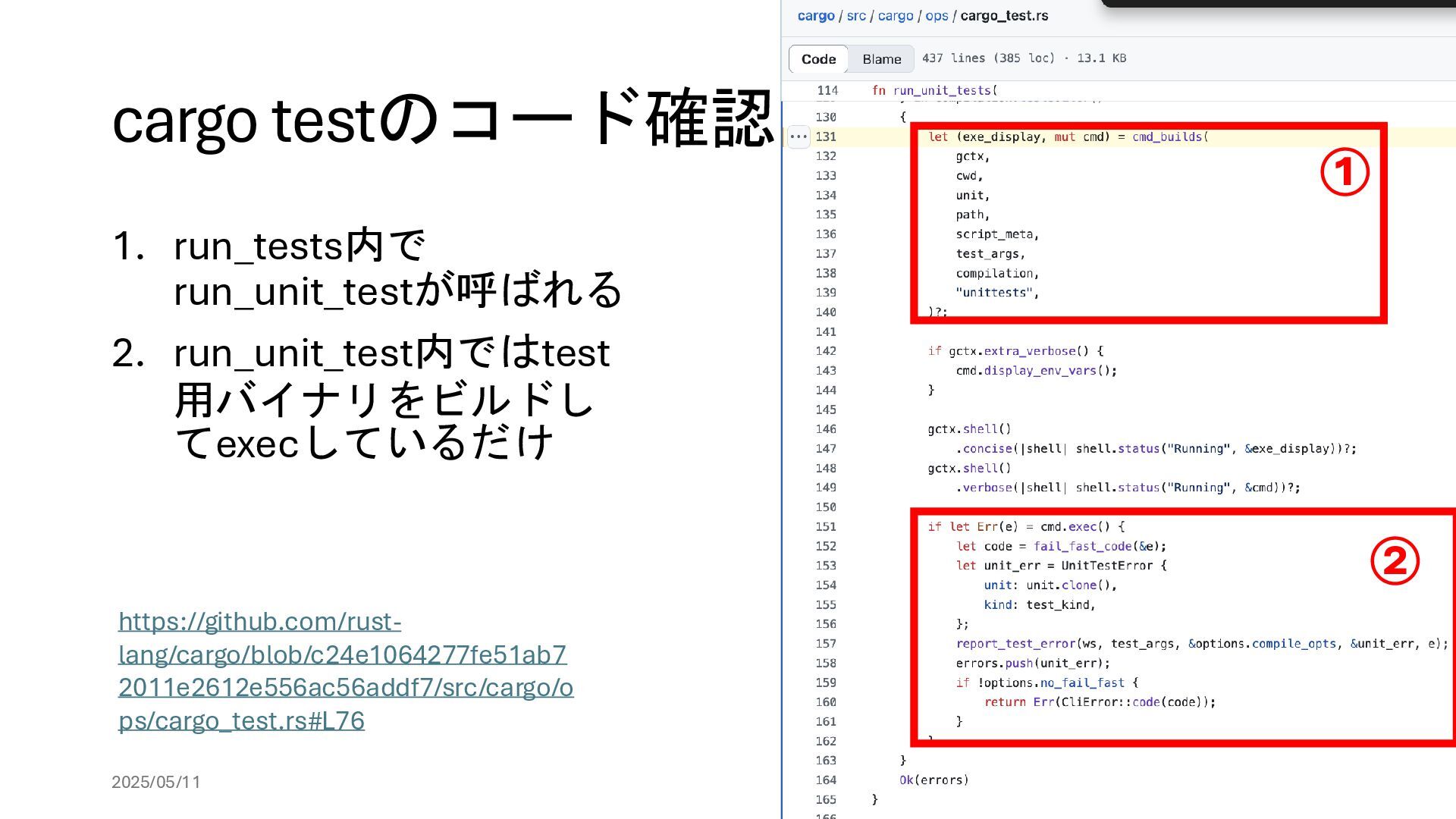Open the cargo repository breadcrumb link
This screenshot has width=1456, height=819.
coord(816,16)
